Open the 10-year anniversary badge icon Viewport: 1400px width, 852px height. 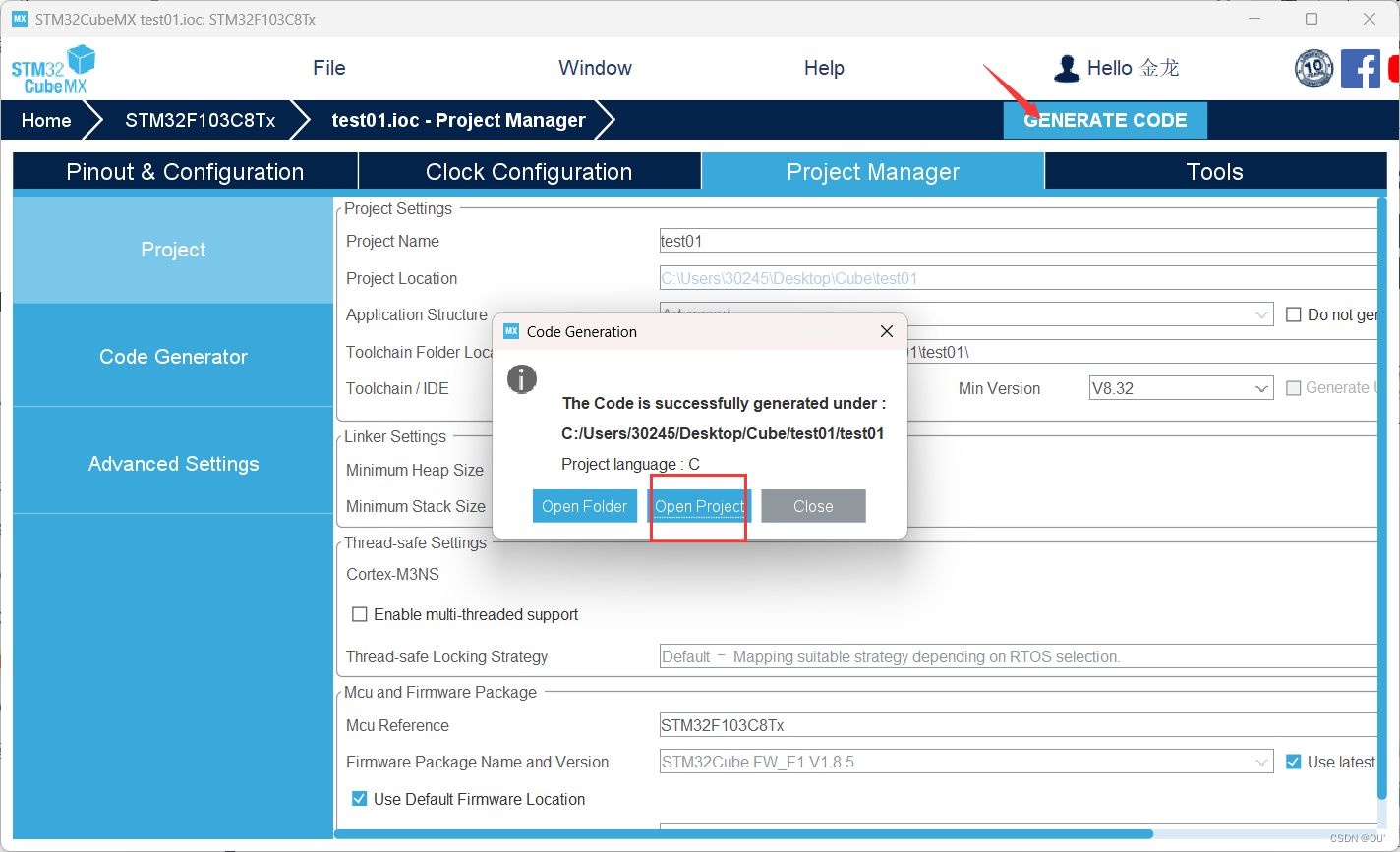(1313, 68)
